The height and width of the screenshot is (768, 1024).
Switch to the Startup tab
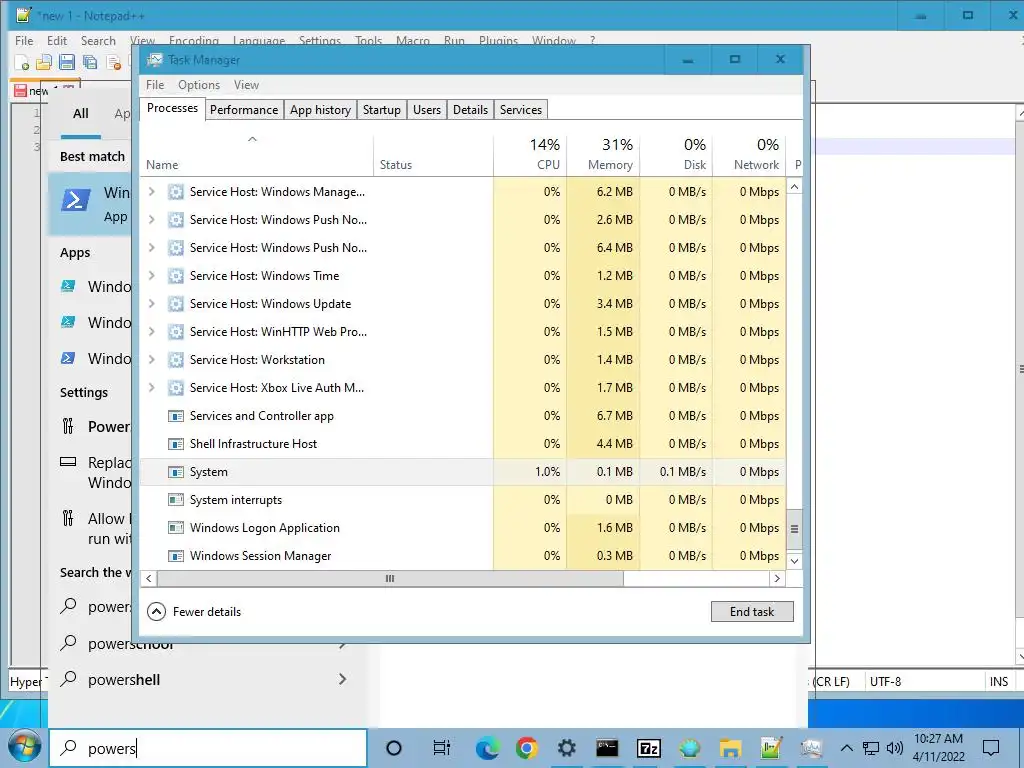coord(381,110)
